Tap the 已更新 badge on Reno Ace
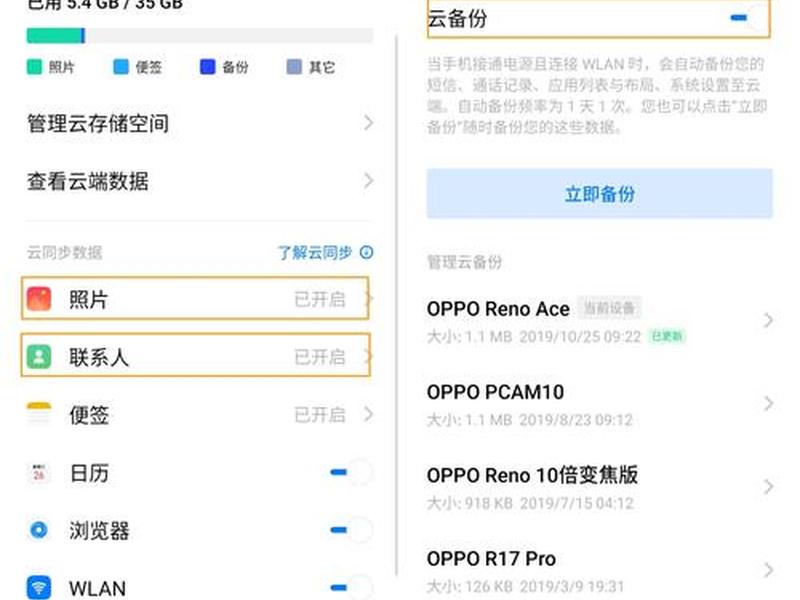 click(666, 336)
